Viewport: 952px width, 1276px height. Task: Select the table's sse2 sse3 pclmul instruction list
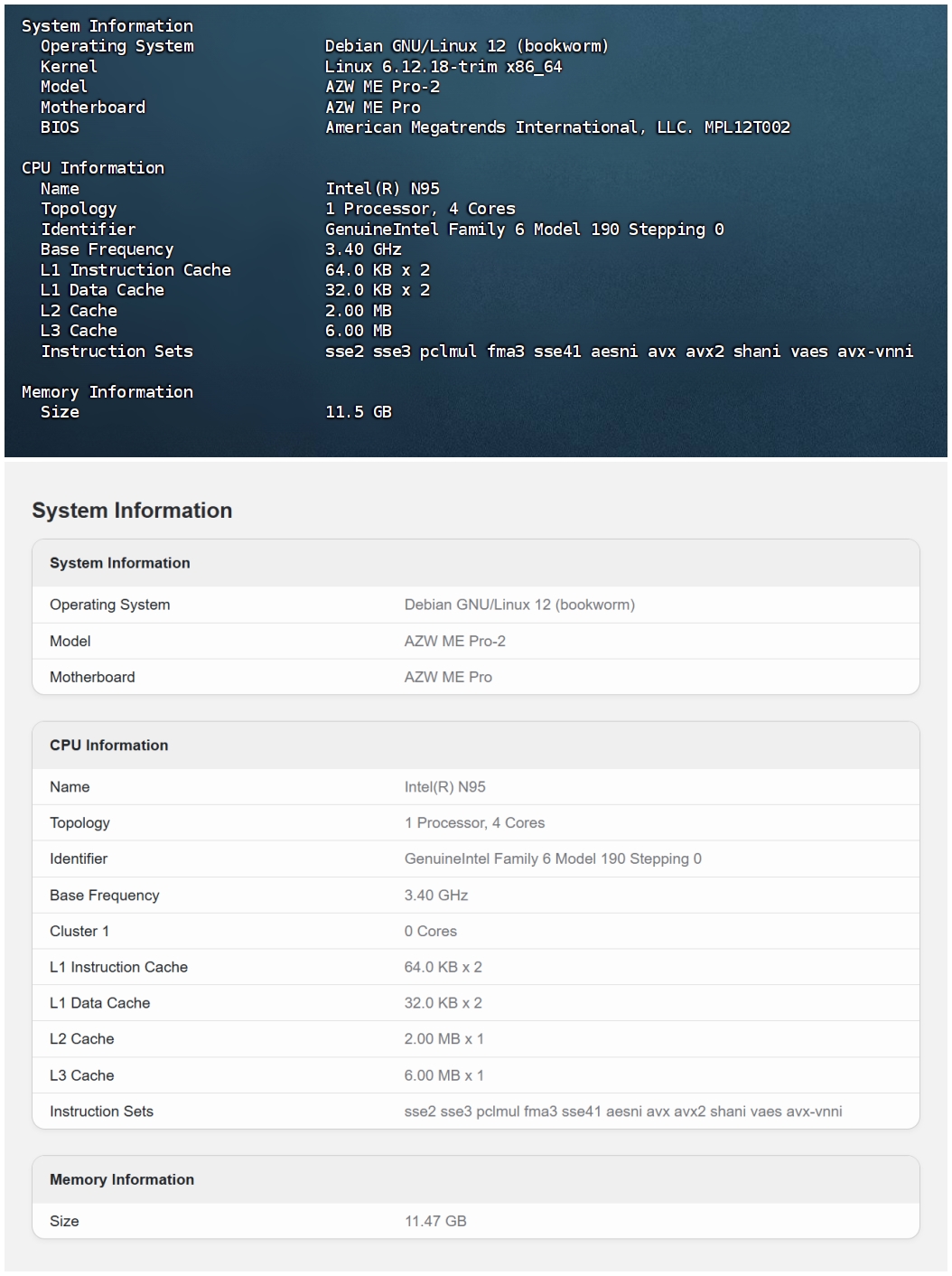click(623, 1112)
